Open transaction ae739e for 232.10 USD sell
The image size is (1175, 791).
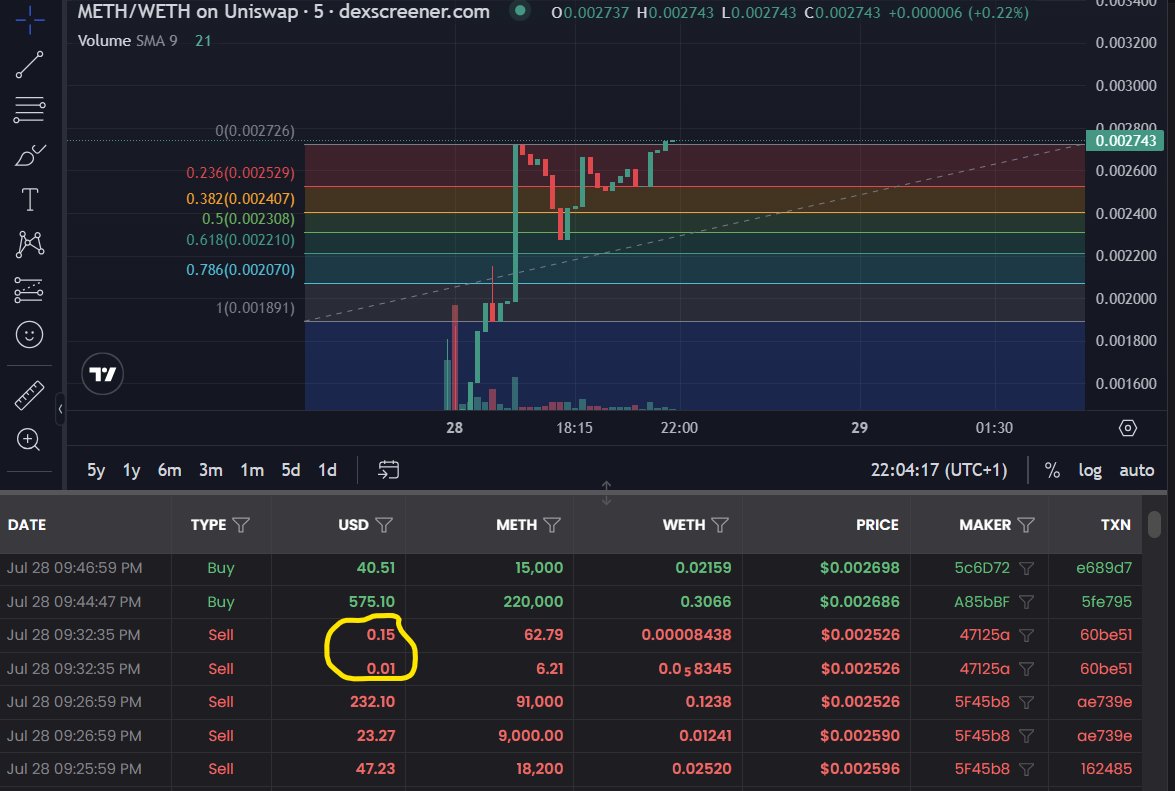(1105, 702)
